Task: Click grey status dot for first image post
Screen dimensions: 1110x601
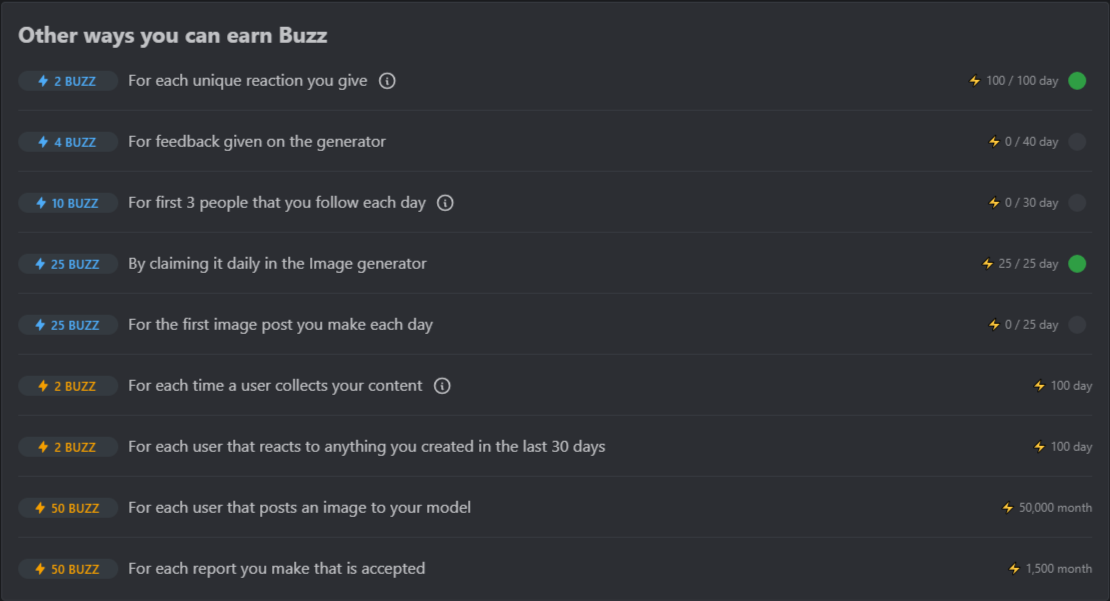Action: pos(1077,325)
